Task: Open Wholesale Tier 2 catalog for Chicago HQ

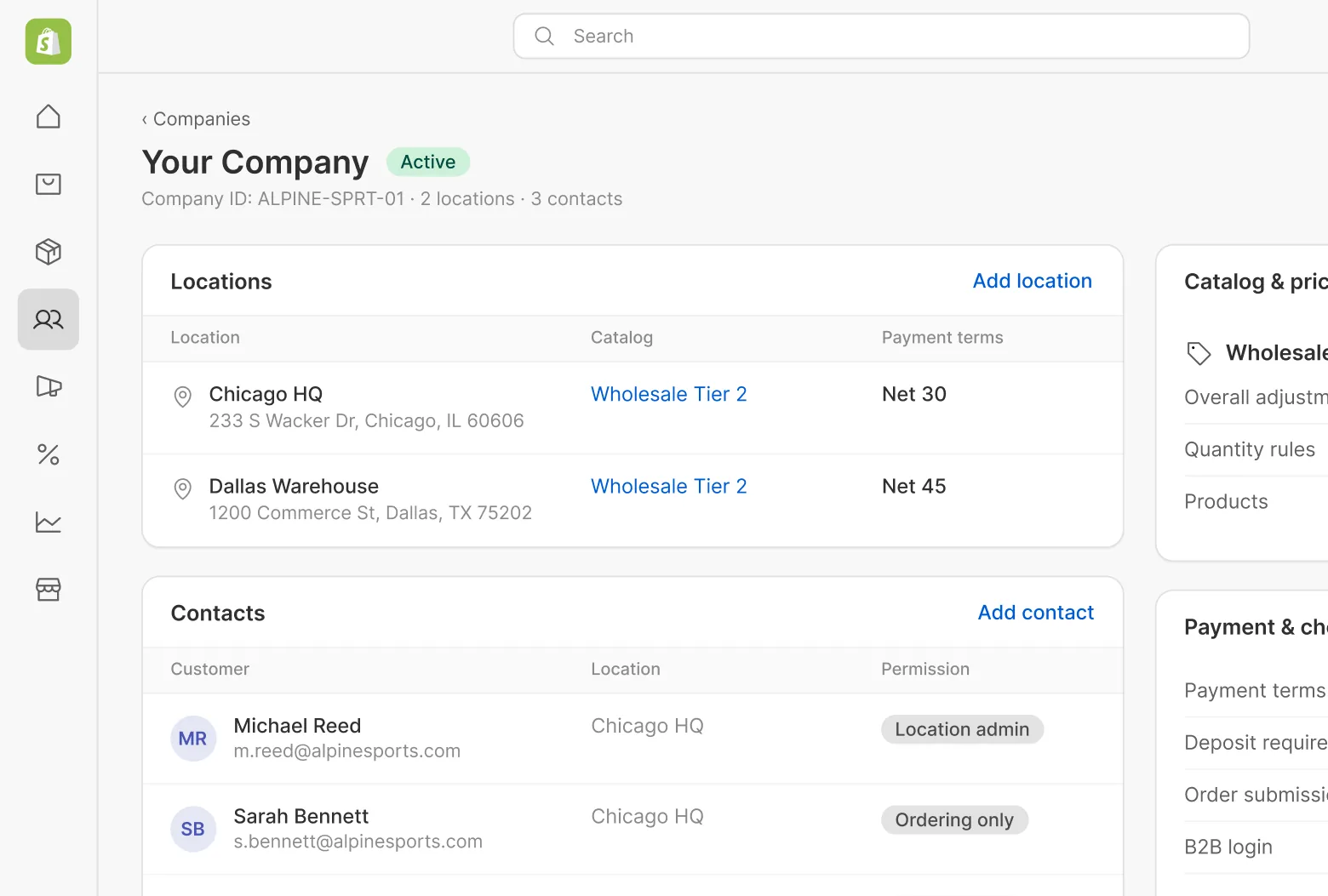Action: (x=669, y=394)
